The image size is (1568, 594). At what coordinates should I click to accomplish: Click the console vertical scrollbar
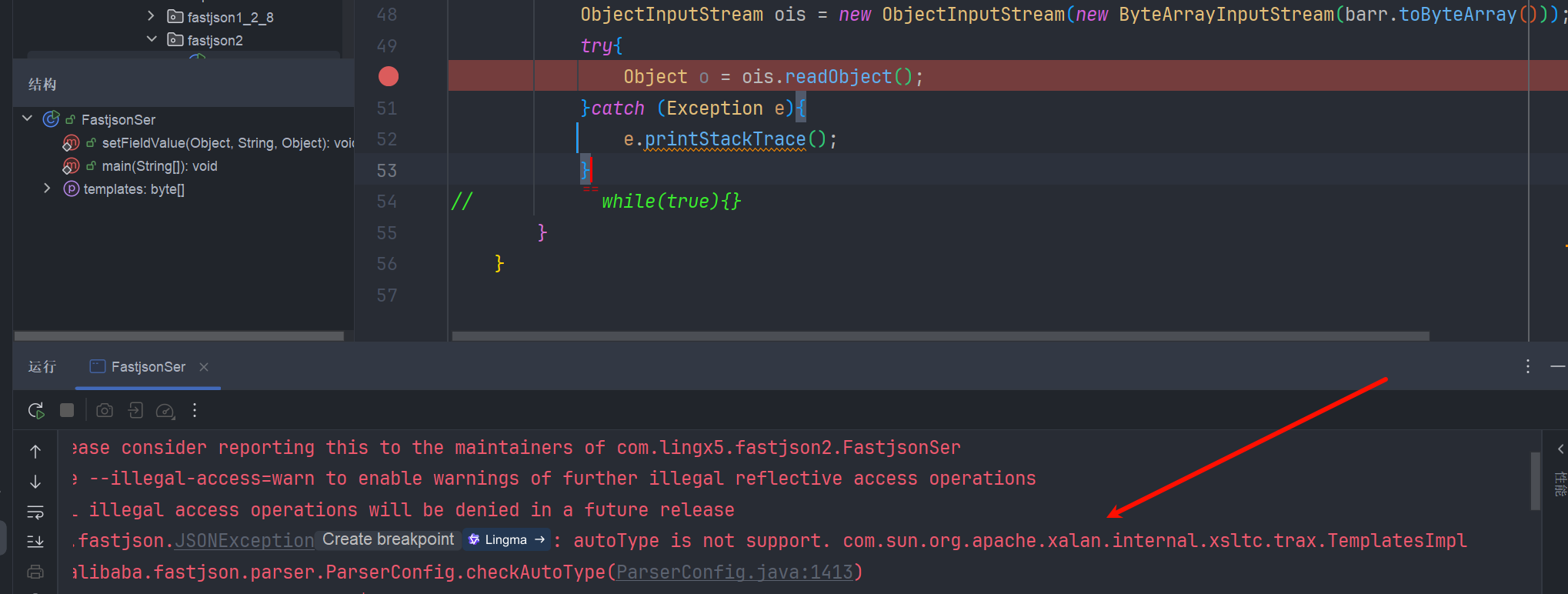point(1535,481)
